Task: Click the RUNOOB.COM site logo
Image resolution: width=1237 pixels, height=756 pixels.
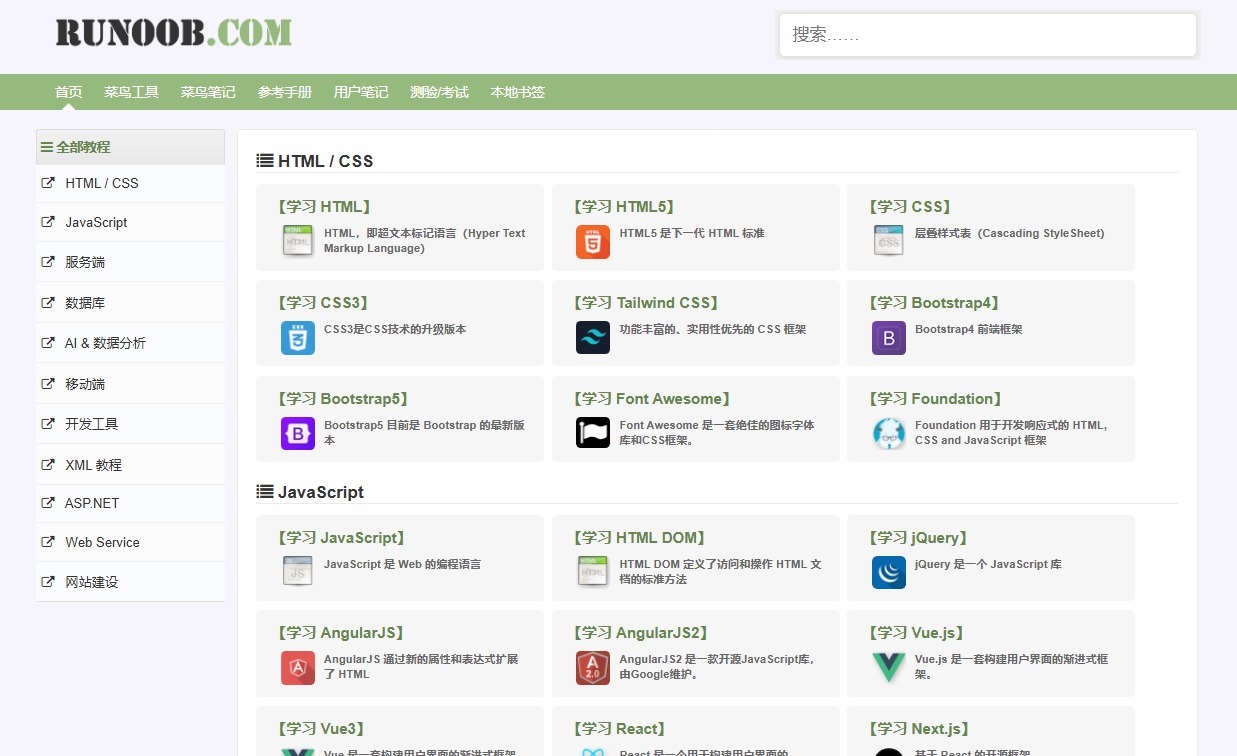Action: 173,33
